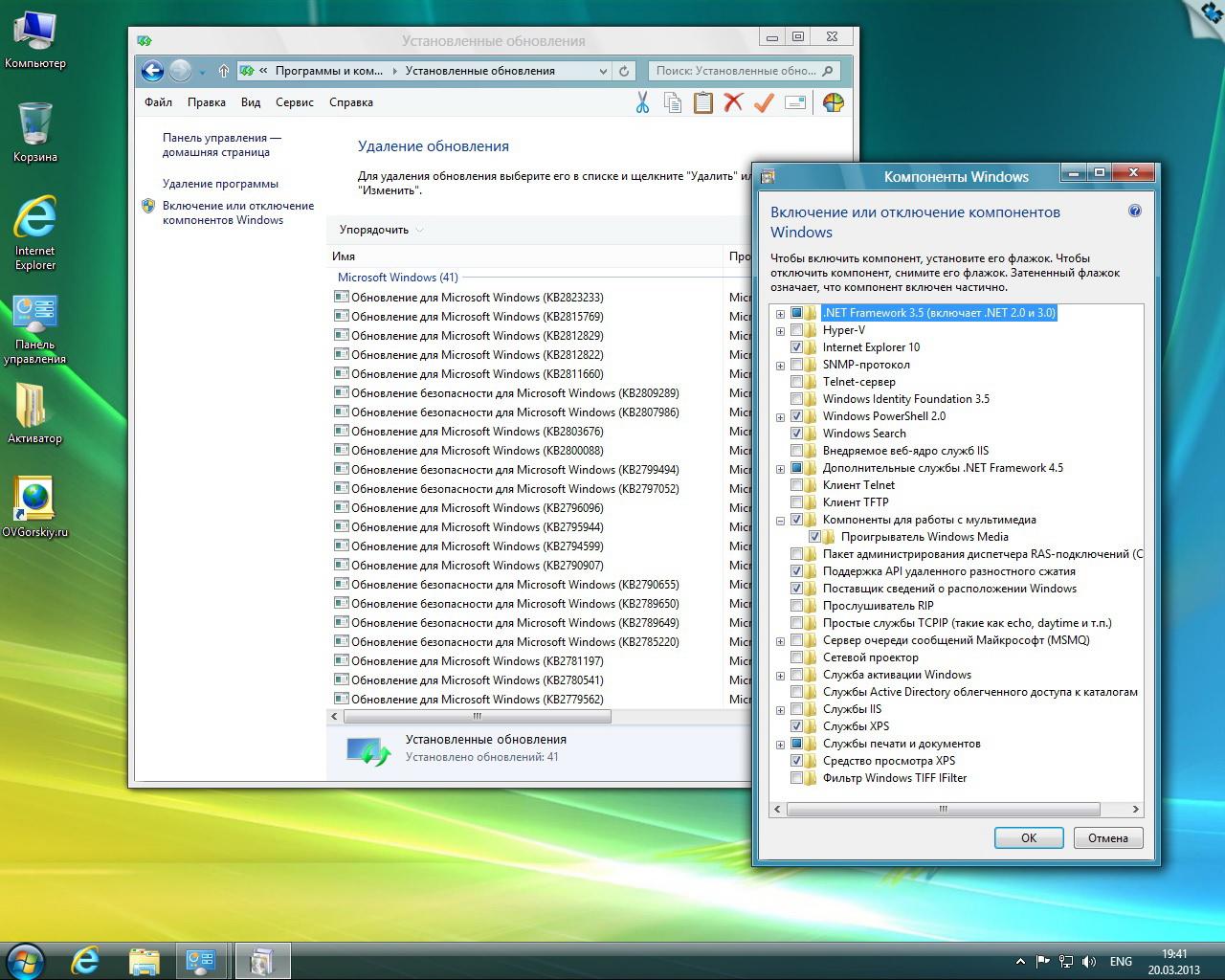This screenshot has height=980, width=1225.
Task: Collapse Компоненты для работы с мультимедиа node
Action: (x=780, y=521)
